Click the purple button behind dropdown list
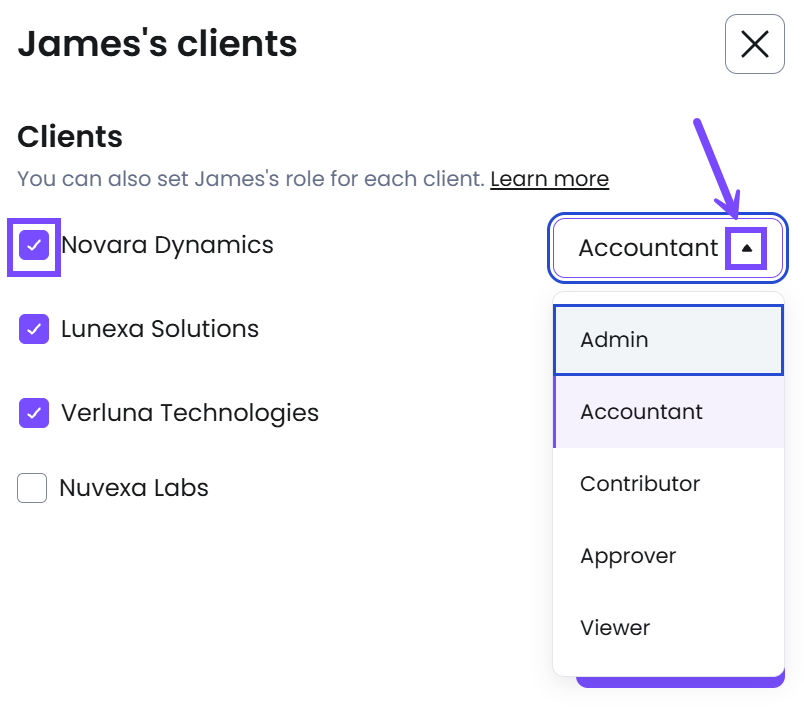Screen dimensions: 804x717 (x=680, y=682)
